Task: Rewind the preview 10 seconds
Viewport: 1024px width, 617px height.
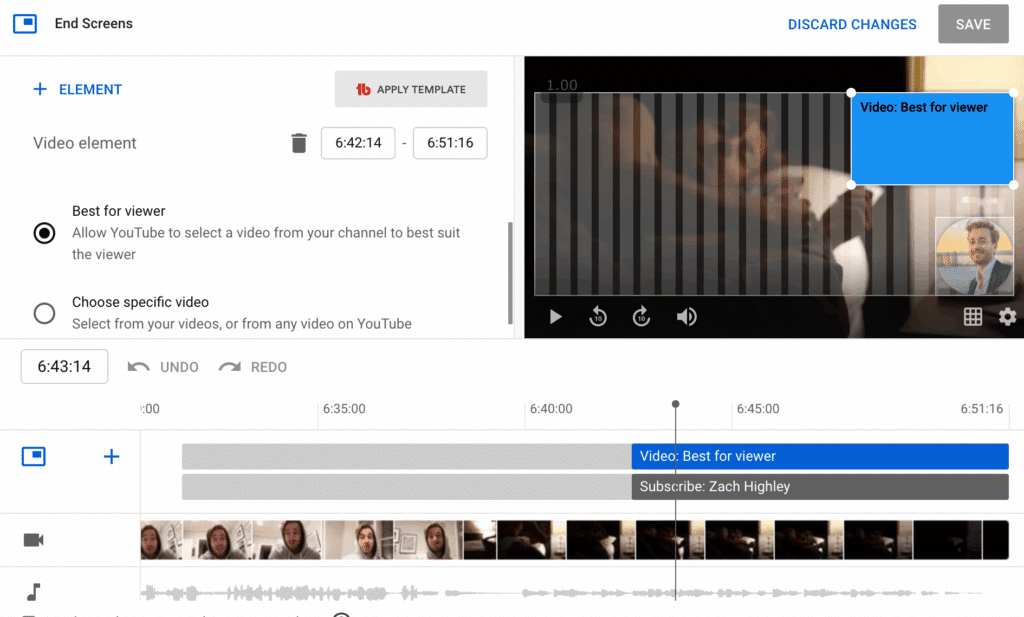Action: click(x=598, y=317)
